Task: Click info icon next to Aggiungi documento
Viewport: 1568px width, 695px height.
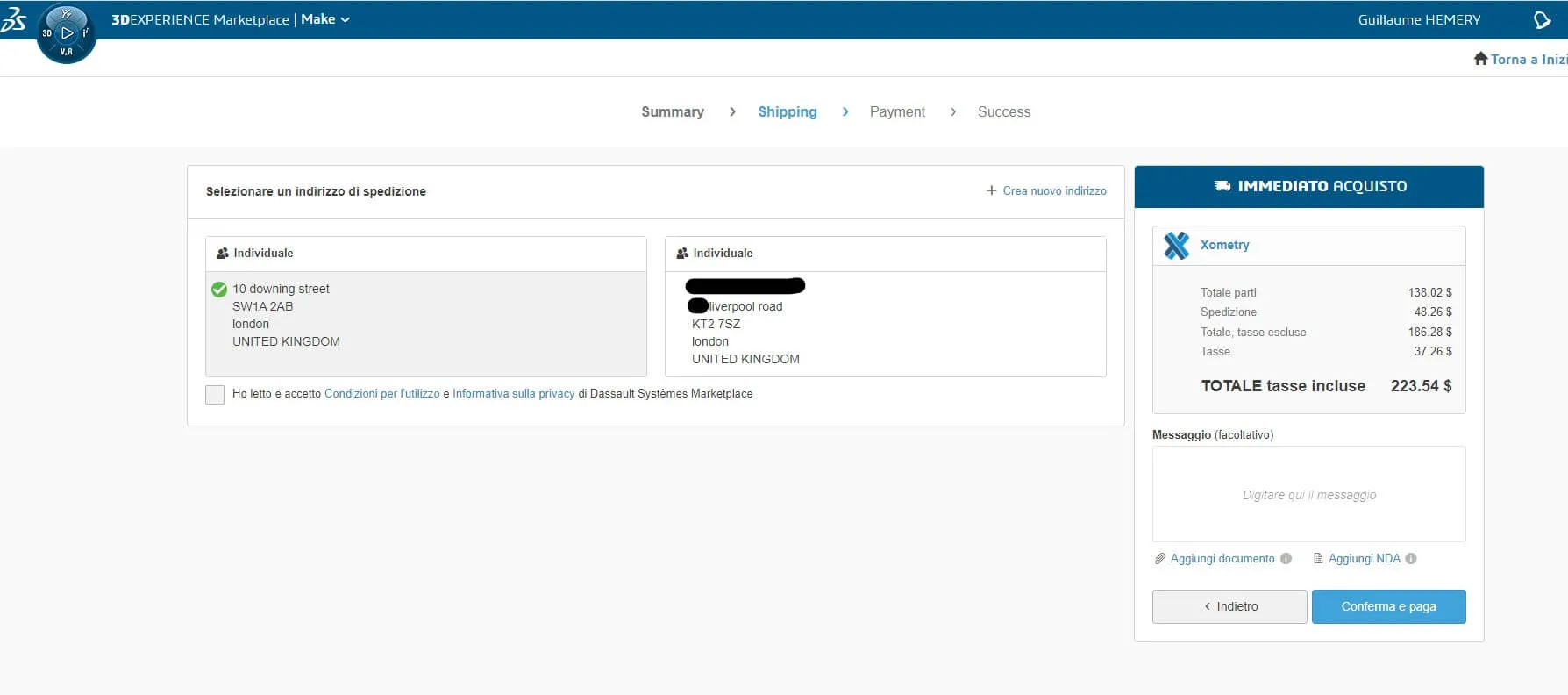Action: point(1286,559)
